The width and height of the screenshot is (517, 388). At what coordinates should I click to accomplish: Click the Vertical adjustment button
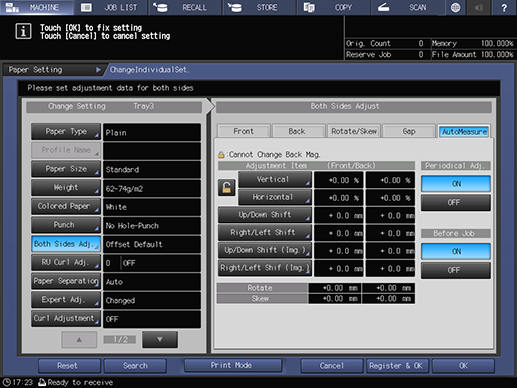pyautogui.click(x=275, y=179)
